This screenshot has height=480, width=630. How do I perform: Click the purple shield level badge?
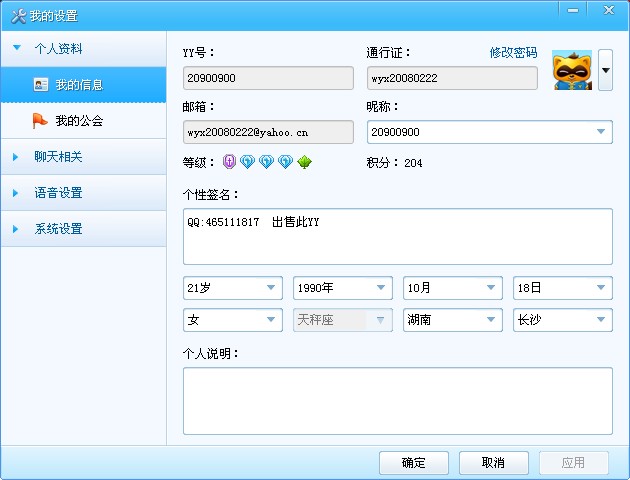click(x=229, y=162)
